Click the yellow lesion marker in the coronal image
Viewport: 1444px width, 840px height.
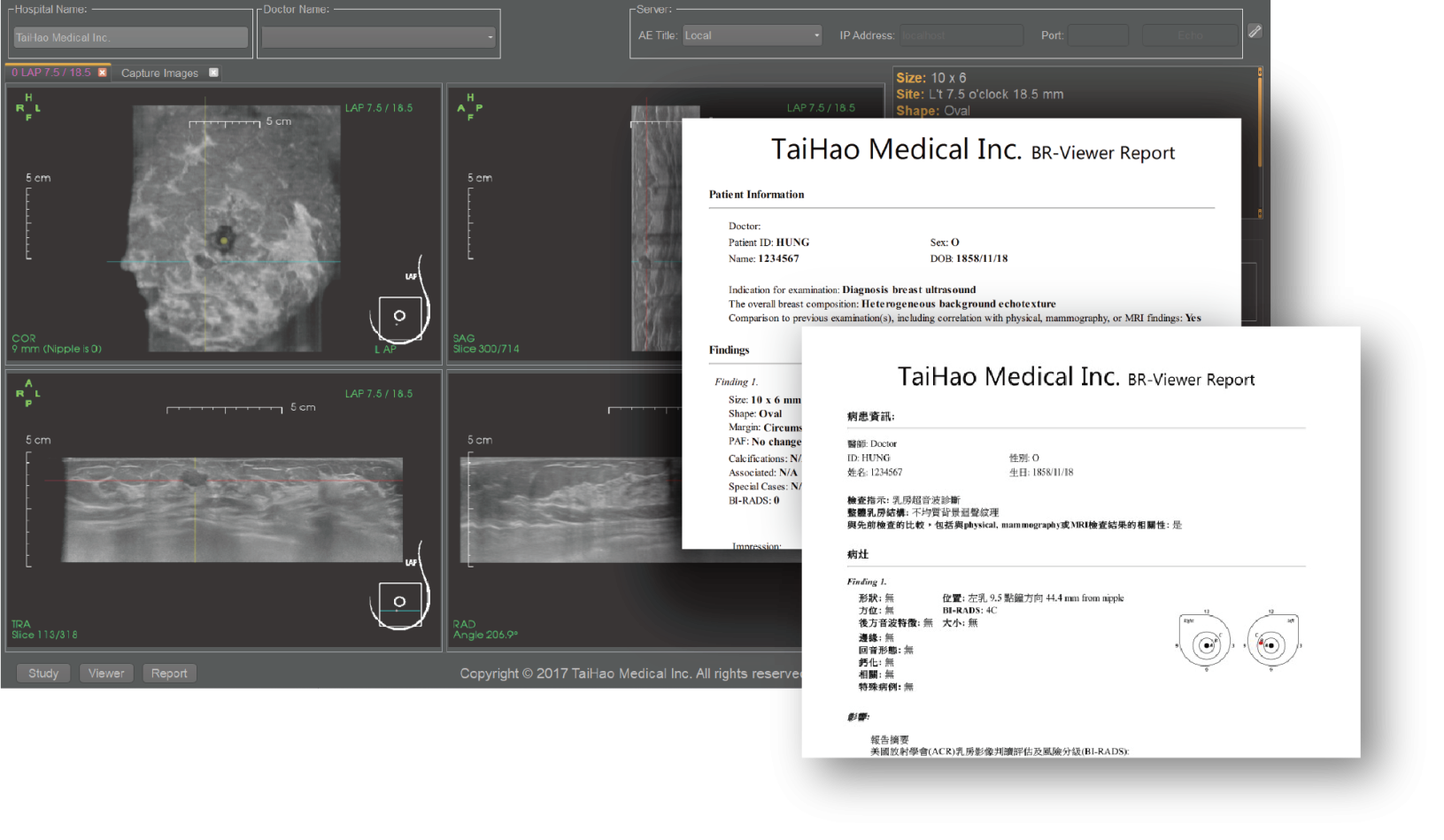coord(224,240)
